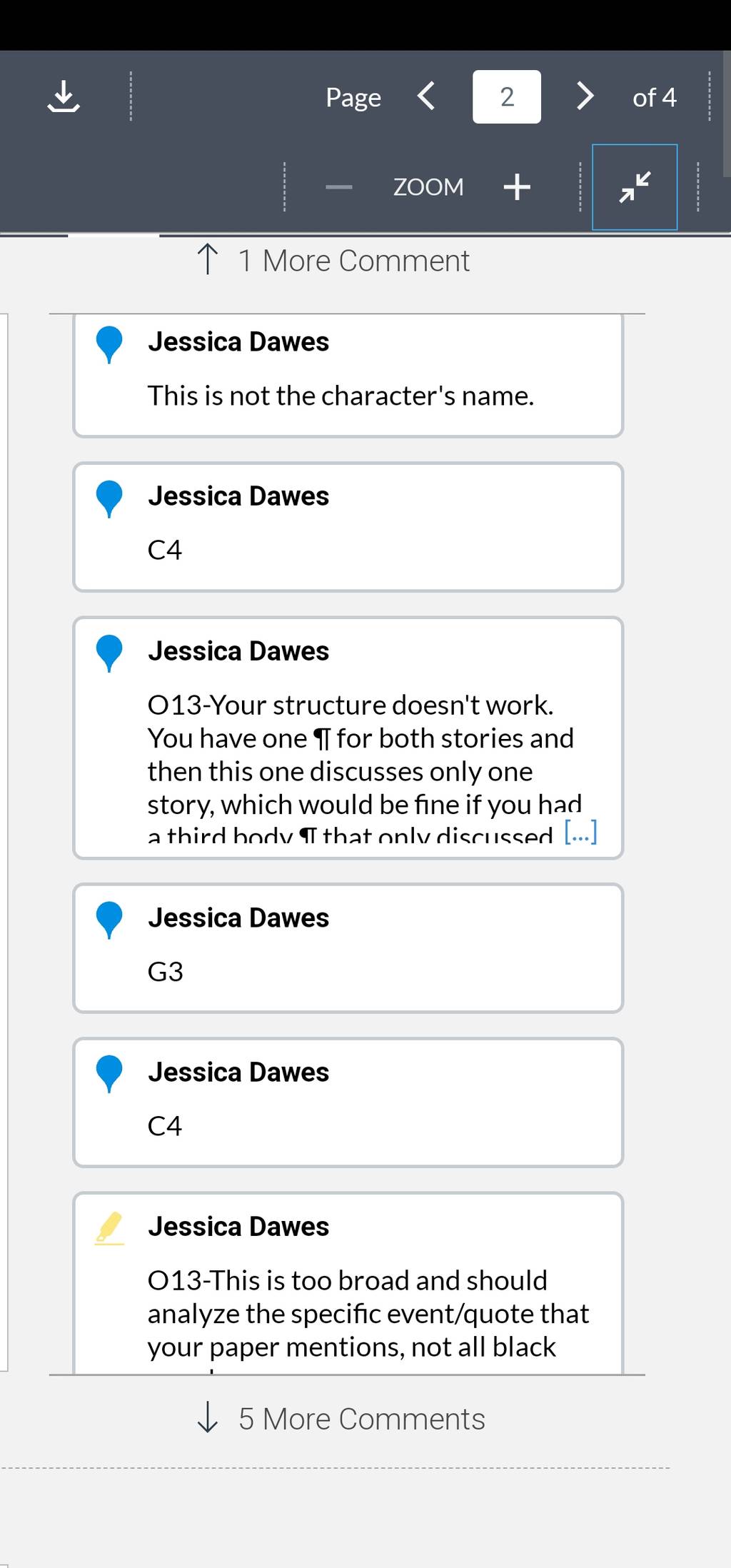Show 5 More Comments below
The width and height of the screenshot is (731, 1568).
click(x=341, y=1419)
